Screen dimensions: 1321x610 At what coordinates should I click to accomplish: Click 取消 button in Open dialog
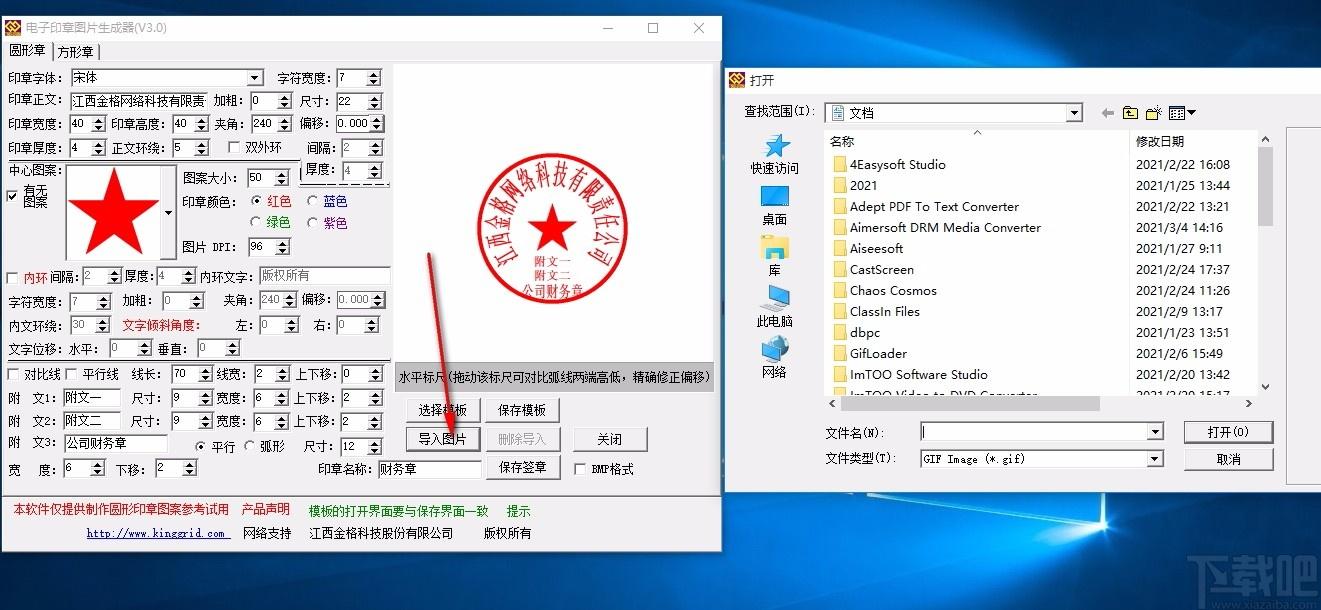click(1228, 459)
